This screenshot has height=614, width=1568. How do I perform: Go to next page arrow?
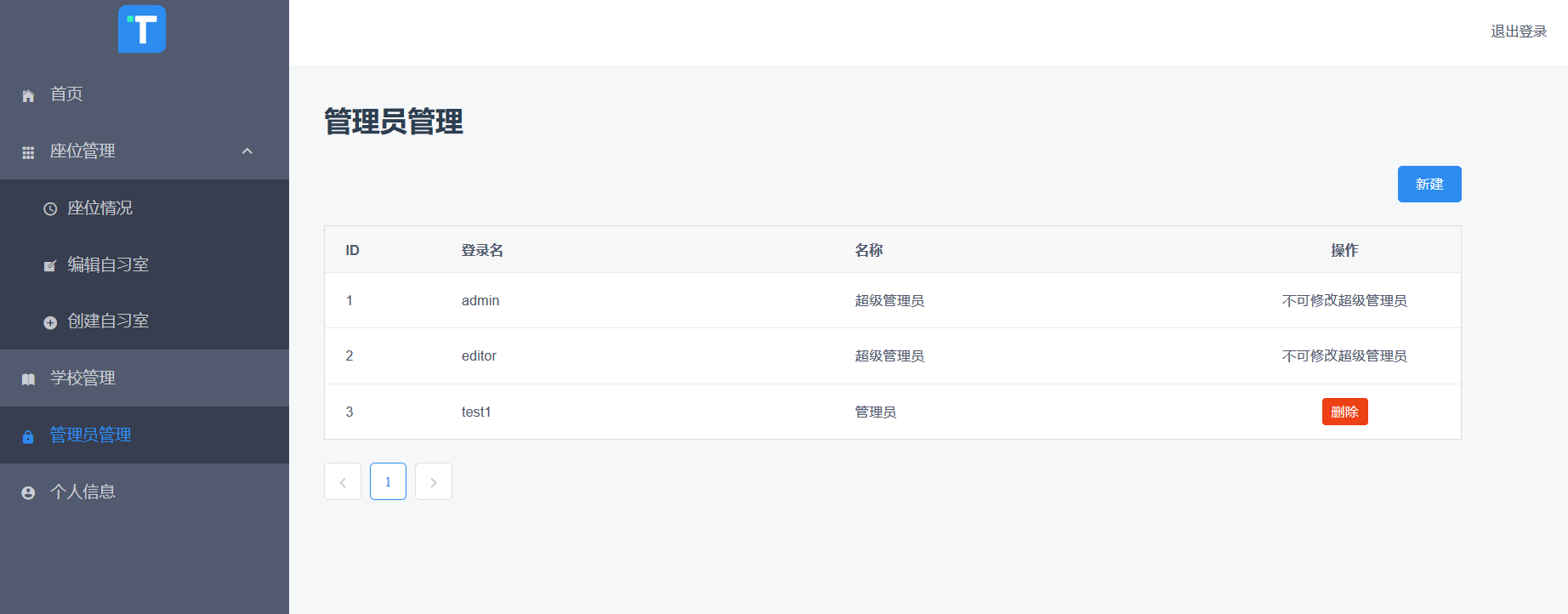(x=434, y=482)
